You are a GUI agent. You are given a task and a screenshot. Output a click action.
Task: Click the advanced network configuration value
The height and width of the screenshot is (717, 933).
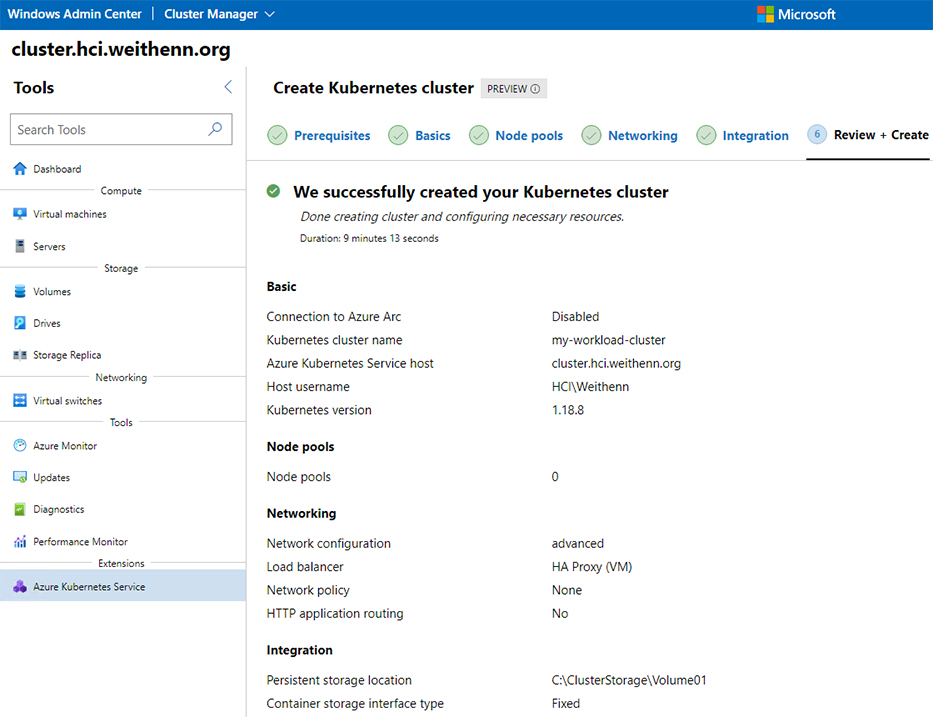click(x=577, y=543)
